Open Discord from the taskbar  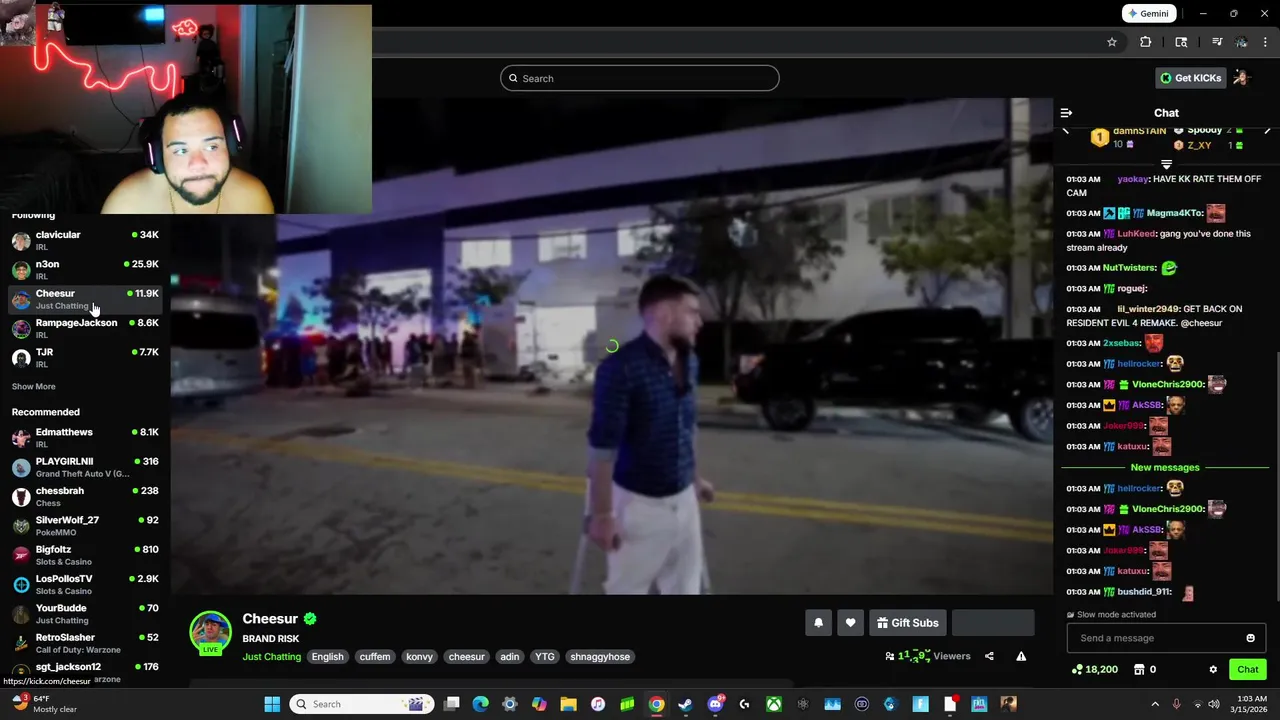(x=715, y=704)
